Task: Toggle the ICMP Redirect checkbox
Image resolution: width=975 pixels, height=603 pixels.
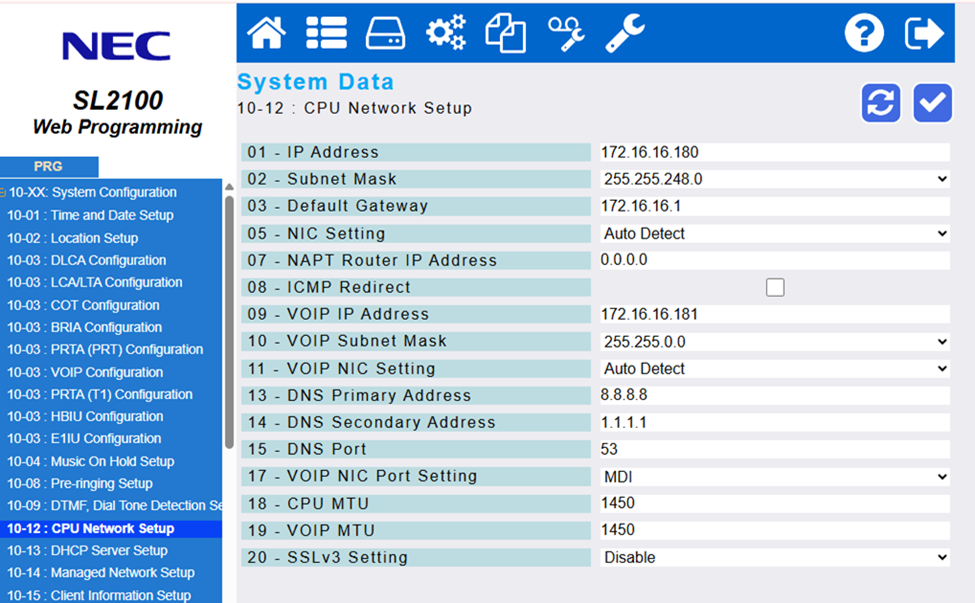Action: tap(775, 288)
